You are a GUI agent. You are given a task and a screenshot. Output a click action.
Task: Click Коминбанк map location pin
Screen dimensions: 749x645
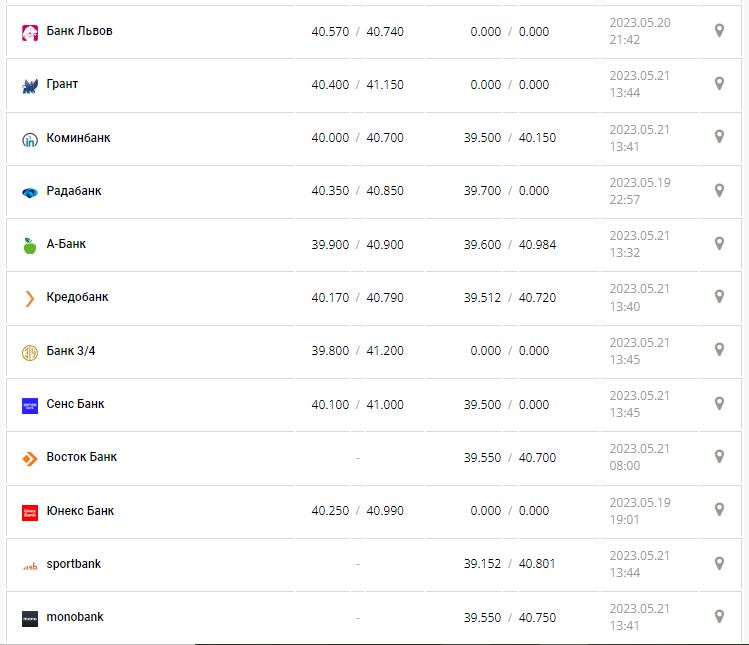click(x=719, y=137)
